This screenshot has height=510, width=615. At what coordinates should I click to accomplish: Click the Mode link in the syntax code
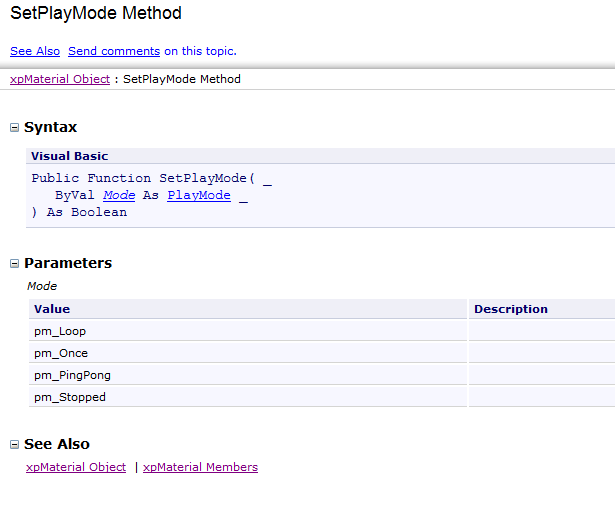119,195
